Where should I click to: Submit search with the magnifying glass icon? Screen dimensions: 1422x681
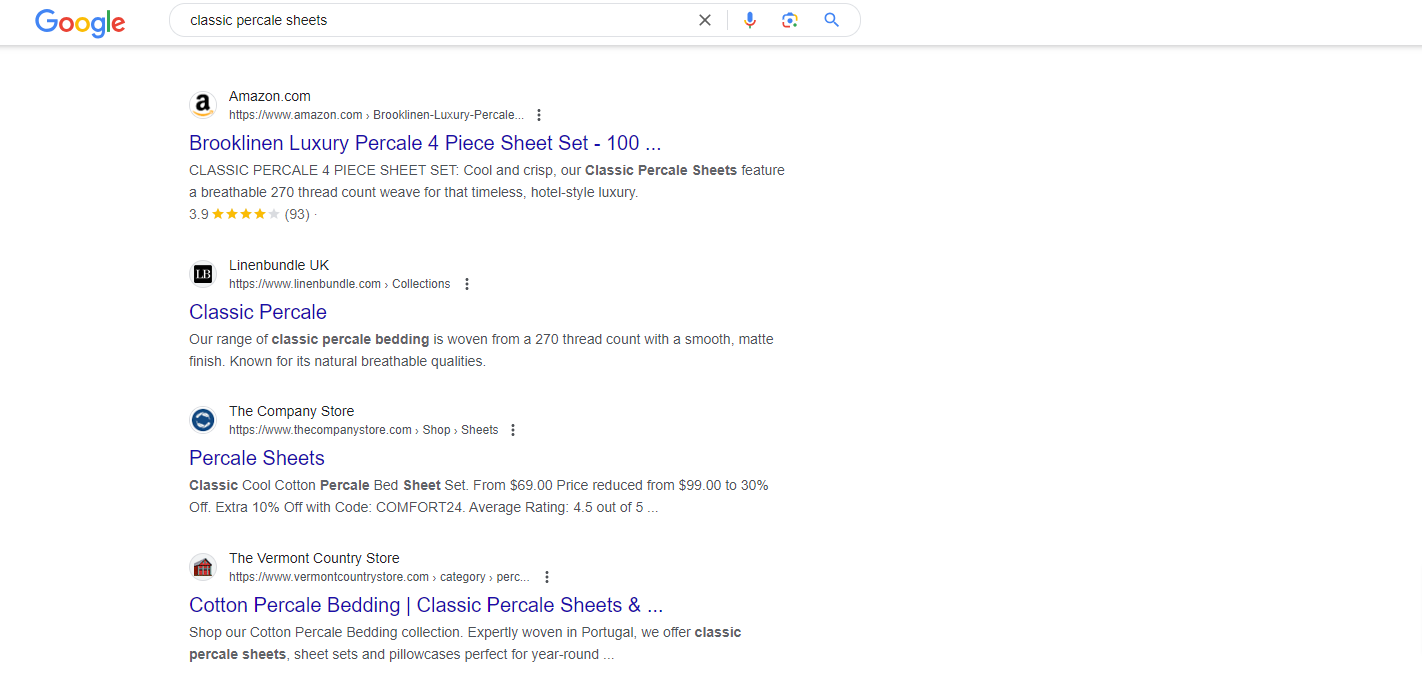(832, 20)
